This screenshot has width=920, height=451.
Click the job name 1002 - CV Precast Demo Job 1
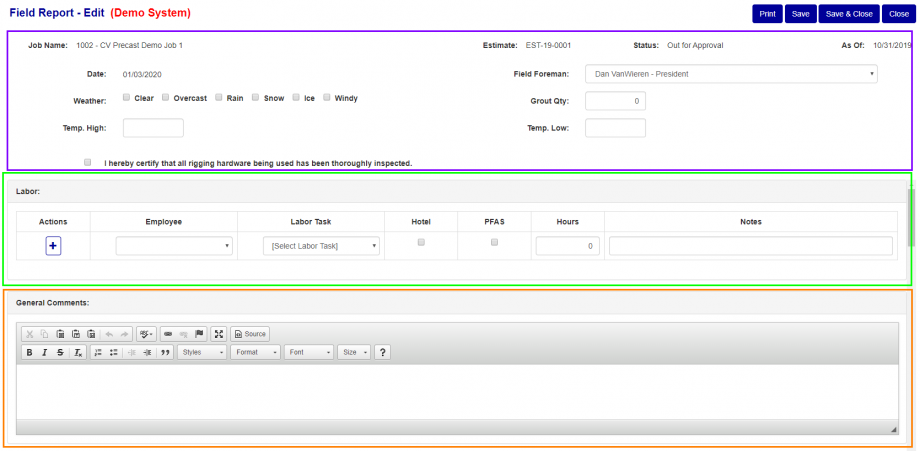[129, 45]
